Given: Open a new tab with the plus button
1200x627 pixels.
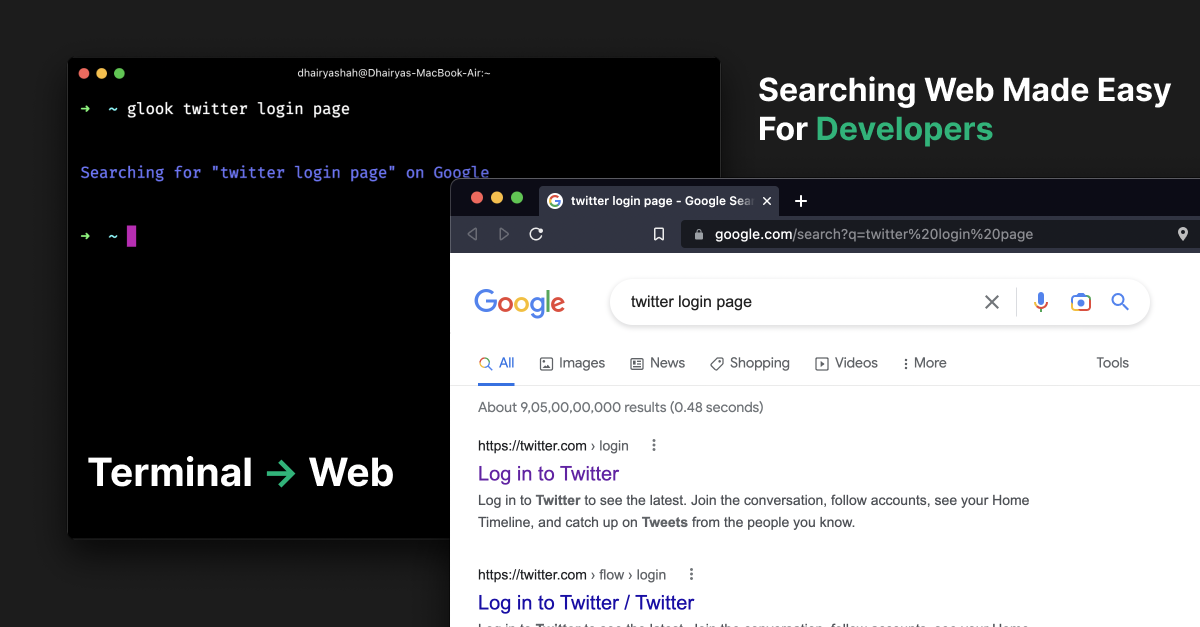Looking at the screenshot, I should pos(800,201).
